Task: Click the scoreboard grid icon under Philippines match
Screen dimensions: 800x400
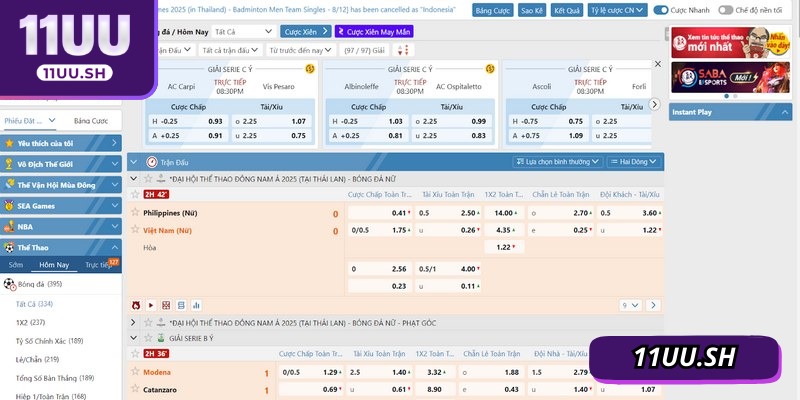Action: point(167,304)
